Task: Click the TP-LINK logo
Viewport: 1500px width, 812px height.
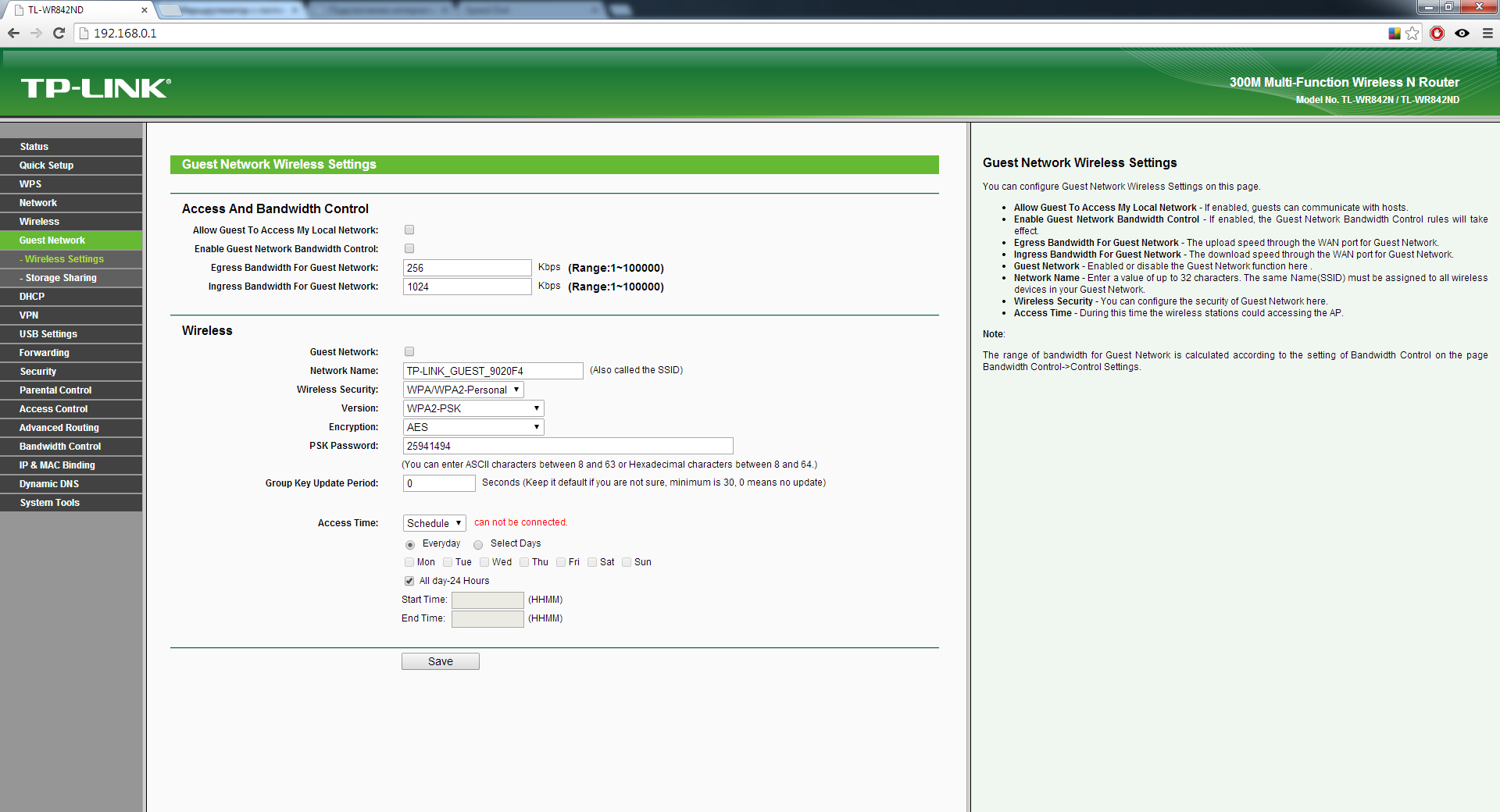Action: (95, 88)
